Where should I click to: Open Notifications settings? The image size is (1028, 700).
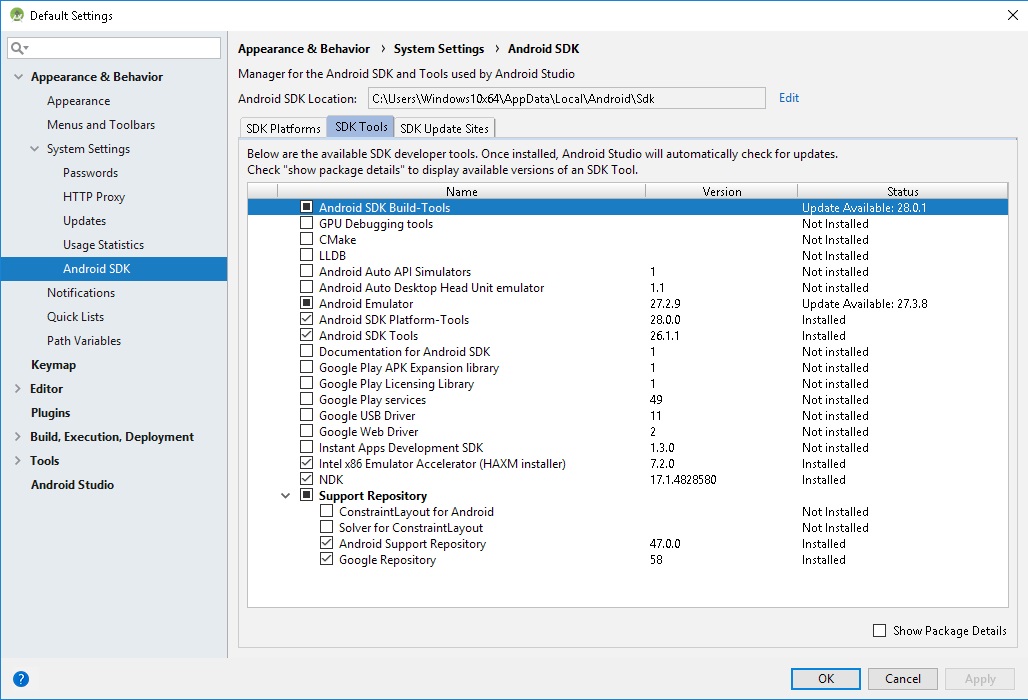(x=81, y=293)
